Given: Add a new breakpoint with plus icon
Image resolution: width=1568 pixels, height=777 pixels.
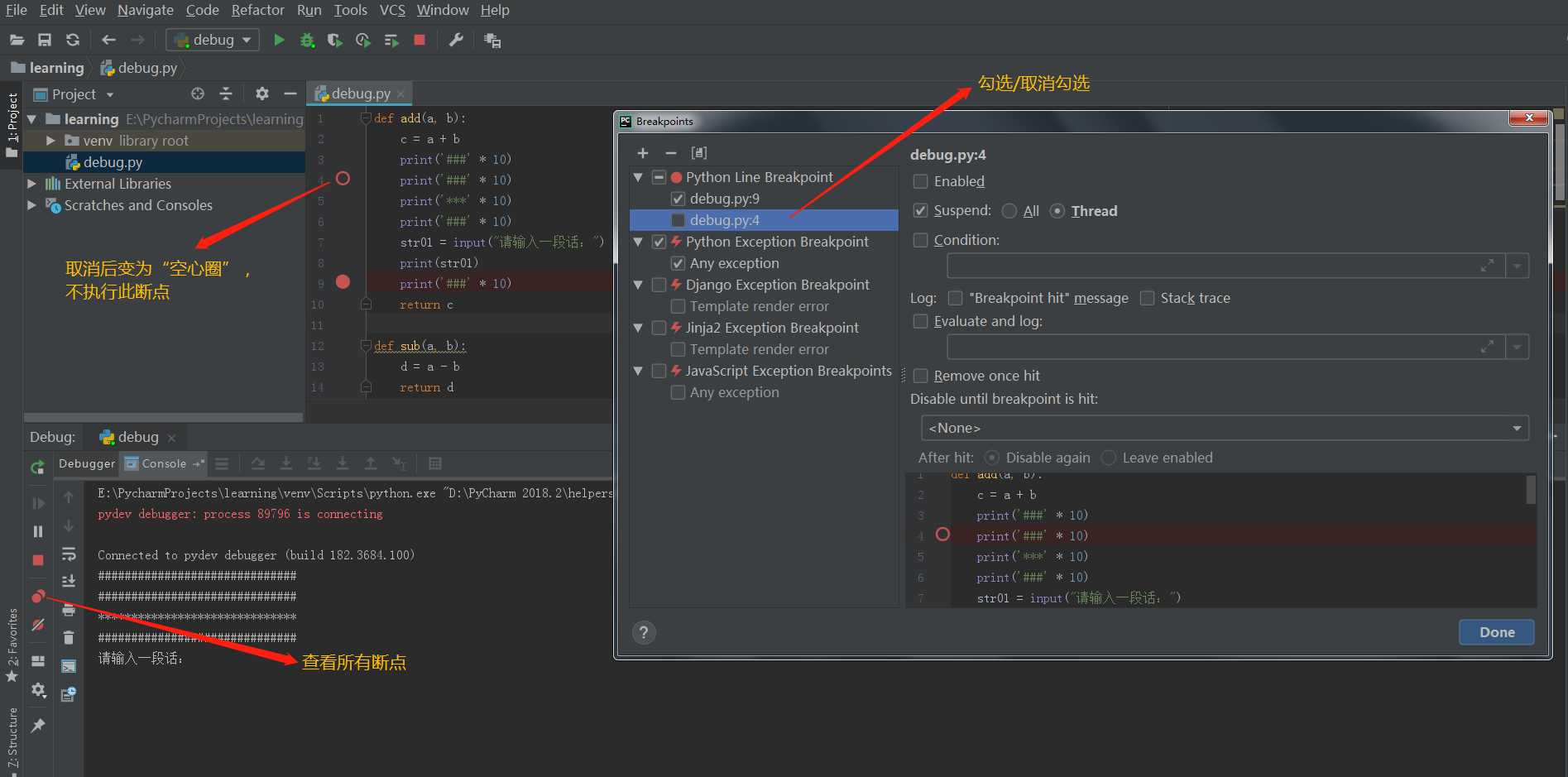Looking at the screenshot, I should point(643,153).
